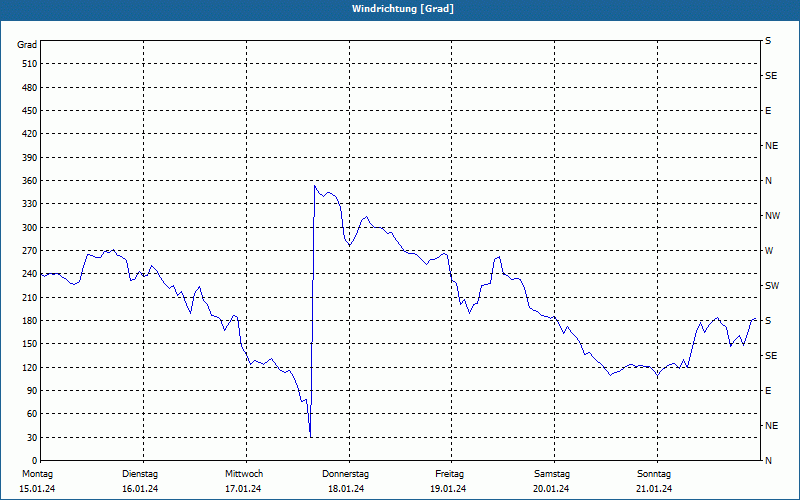Click the "SE" compass label beside the 480 gridline
Screen dimensions: 800x500
[771, 76]
